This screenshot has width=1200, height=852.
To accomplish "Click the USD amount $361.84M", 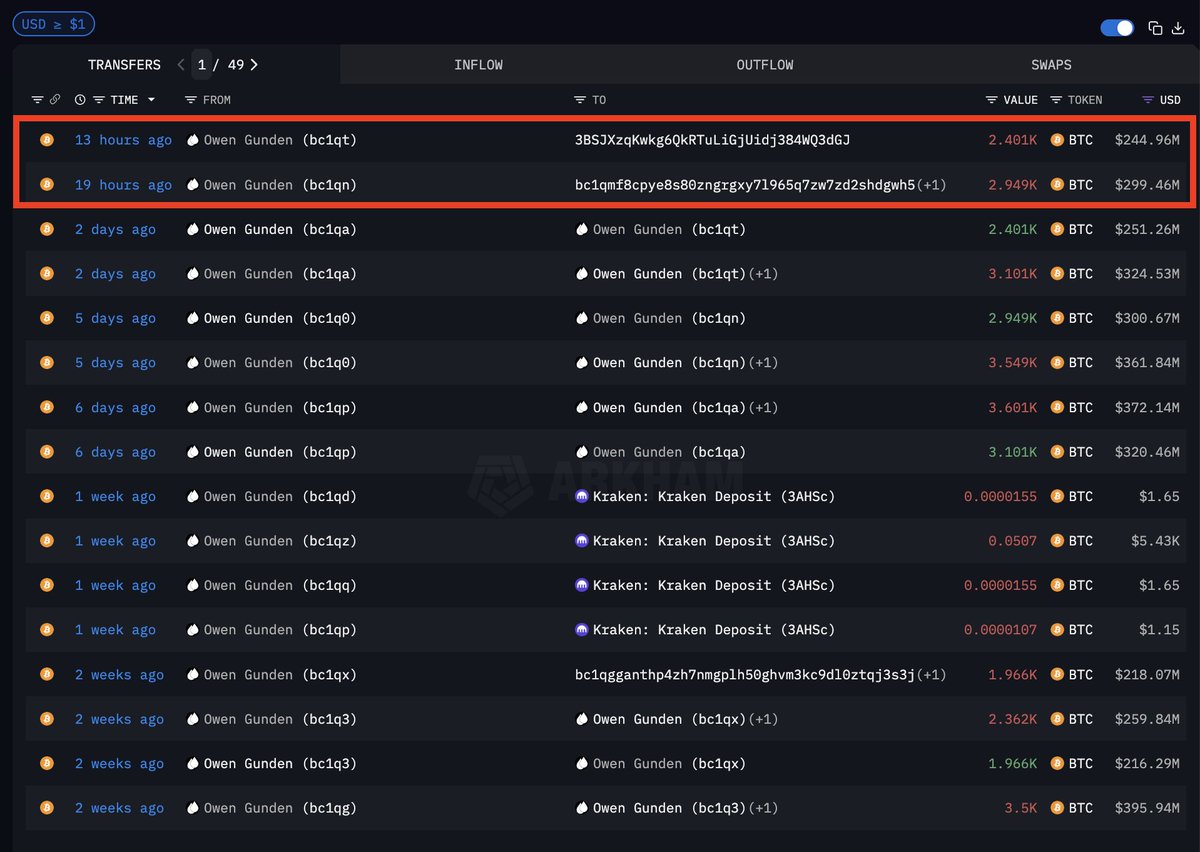I will [x=1147, y=363].
